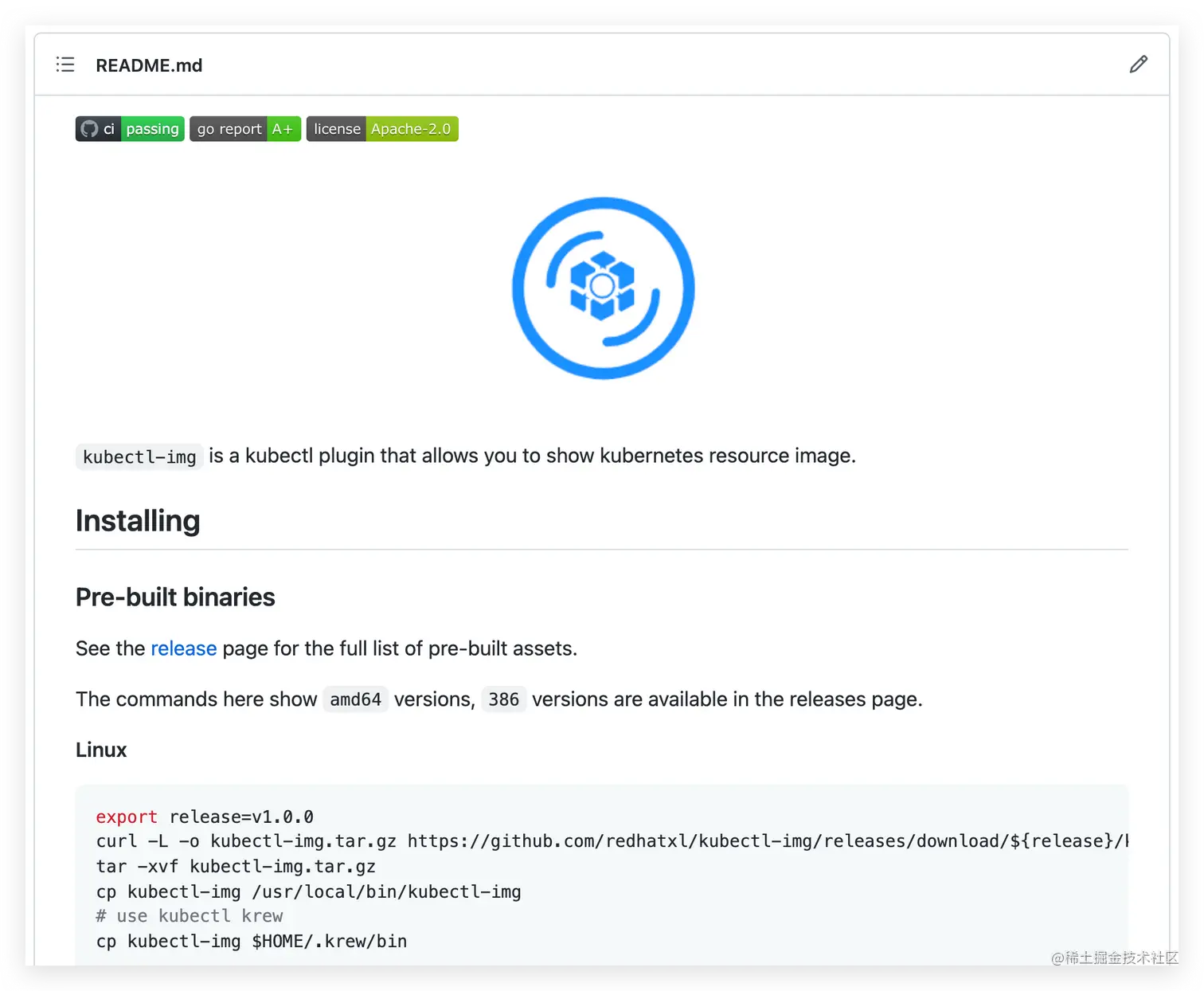This screenshot has height=991, width=1204.
Task: Click the tar -xvf kubectl-img.tar.gz line
Action: (x=236, y=867)
